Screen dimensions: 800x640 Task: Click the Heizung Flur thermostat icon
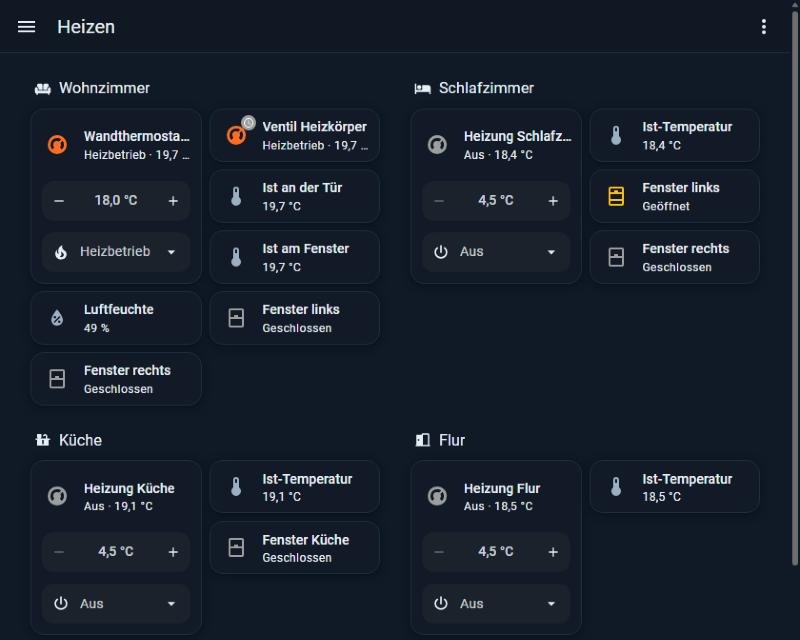[x=437, y=496]
